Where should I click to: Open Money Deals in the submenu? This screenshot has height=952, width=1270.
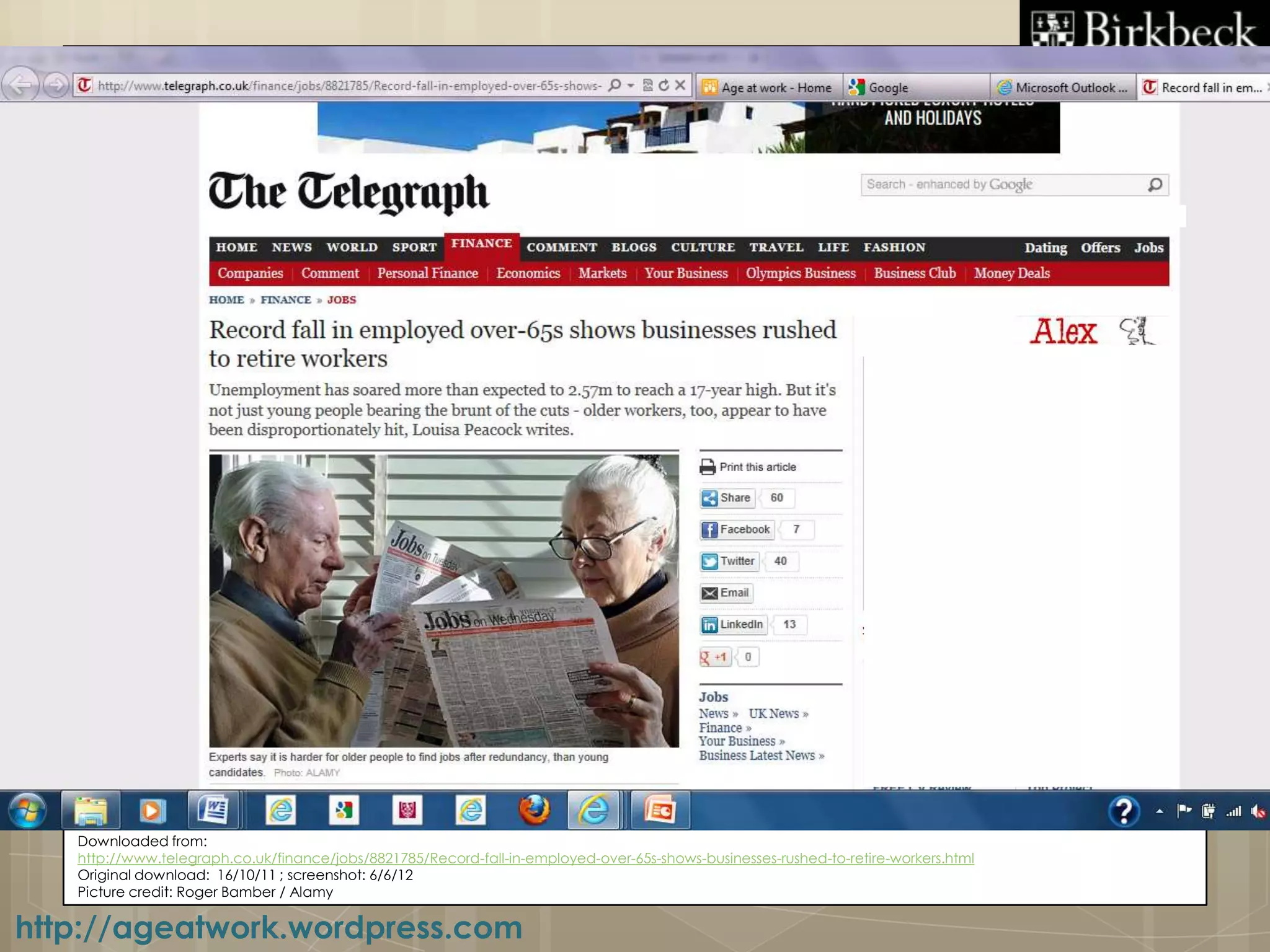pos(1011,273)
